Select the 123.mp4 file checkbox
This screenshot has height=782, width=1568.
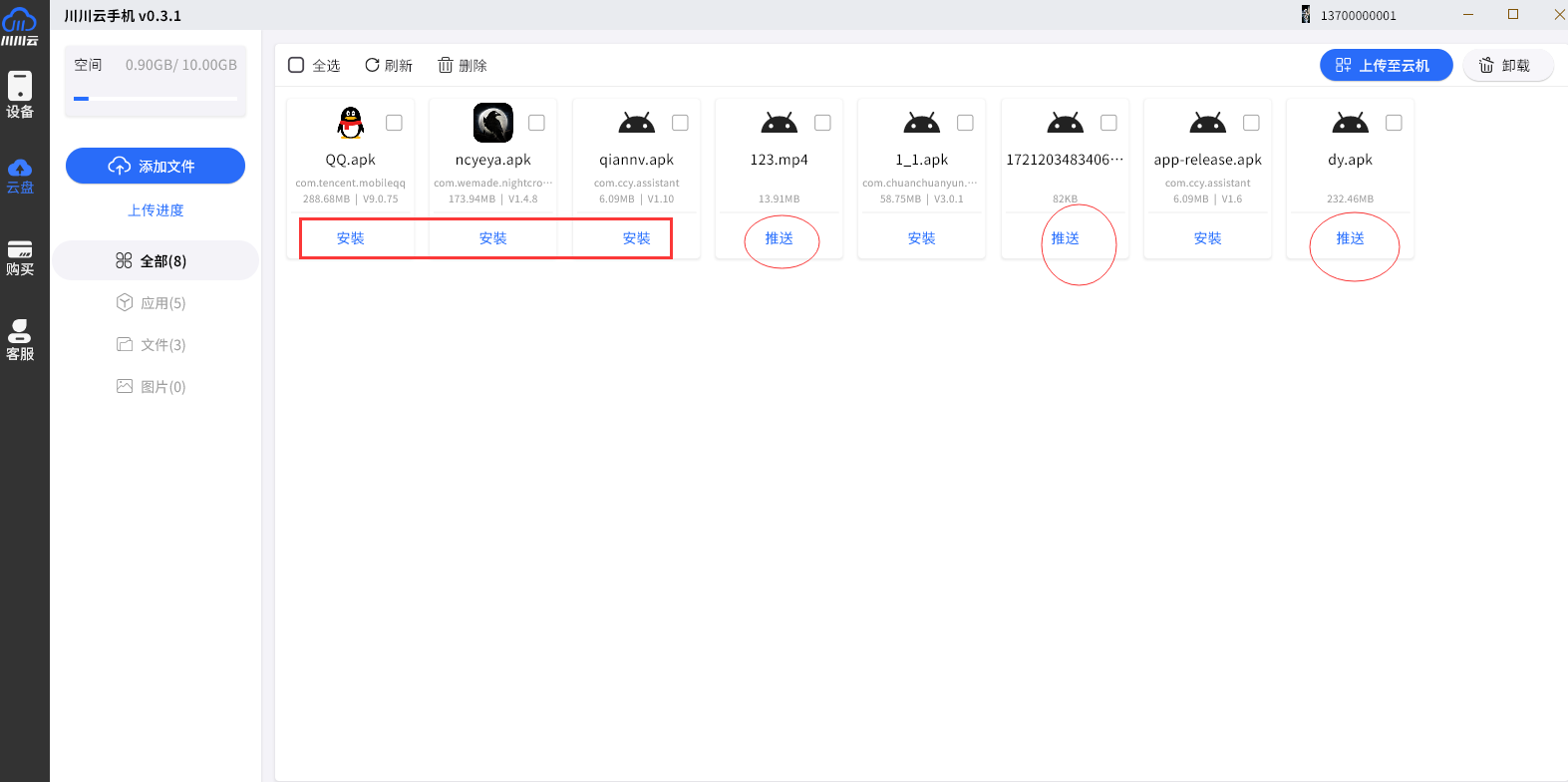pos(822,123)
